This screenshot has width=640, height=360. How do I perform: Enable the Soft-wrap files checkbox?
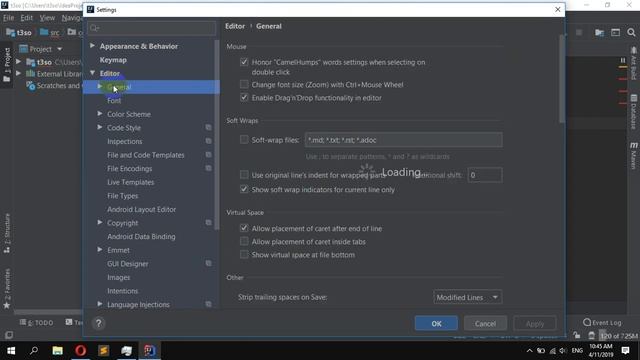[244, 140]
